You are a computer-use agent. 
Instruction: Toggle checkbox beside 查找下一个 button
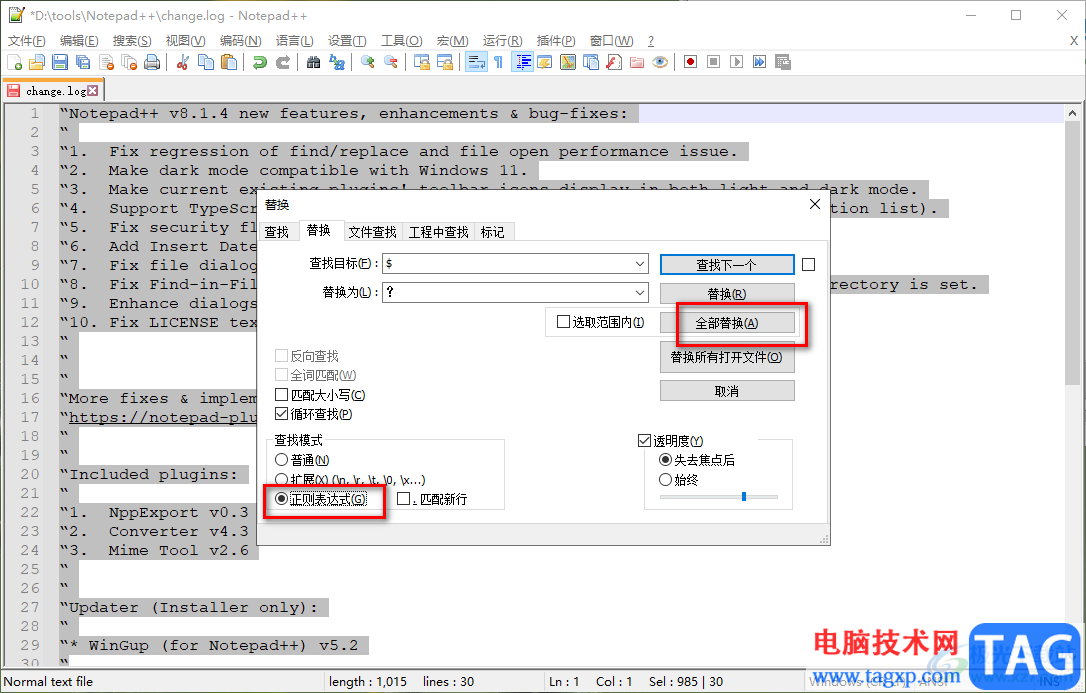[x=808, y=264]
